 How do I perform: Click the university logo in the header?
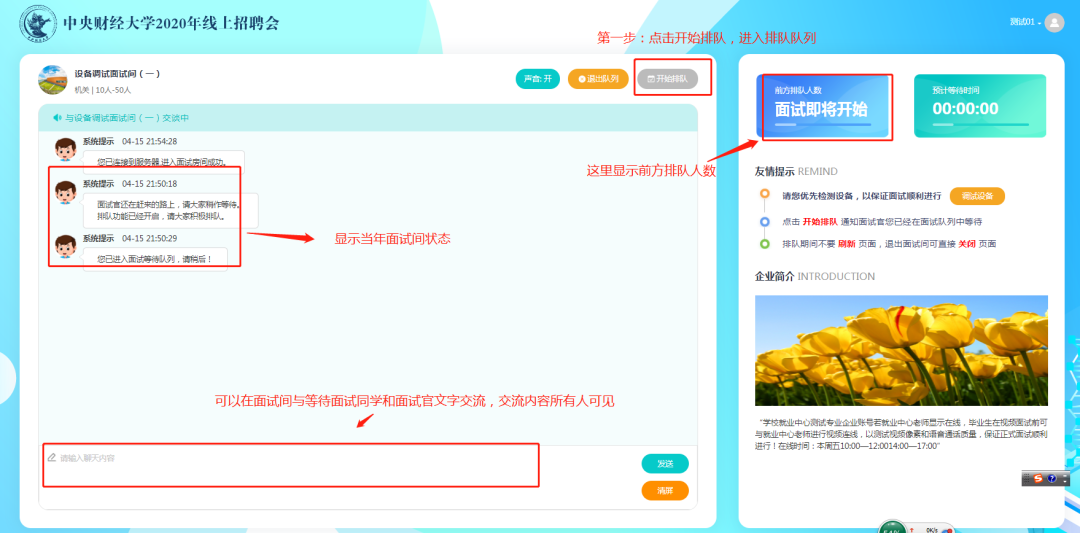point(37,24)
